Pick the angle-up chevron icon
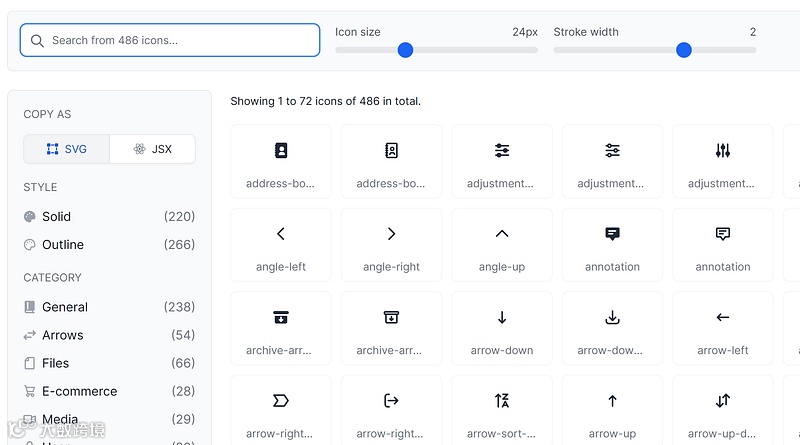The image size is (800, 445). [502, 243]
